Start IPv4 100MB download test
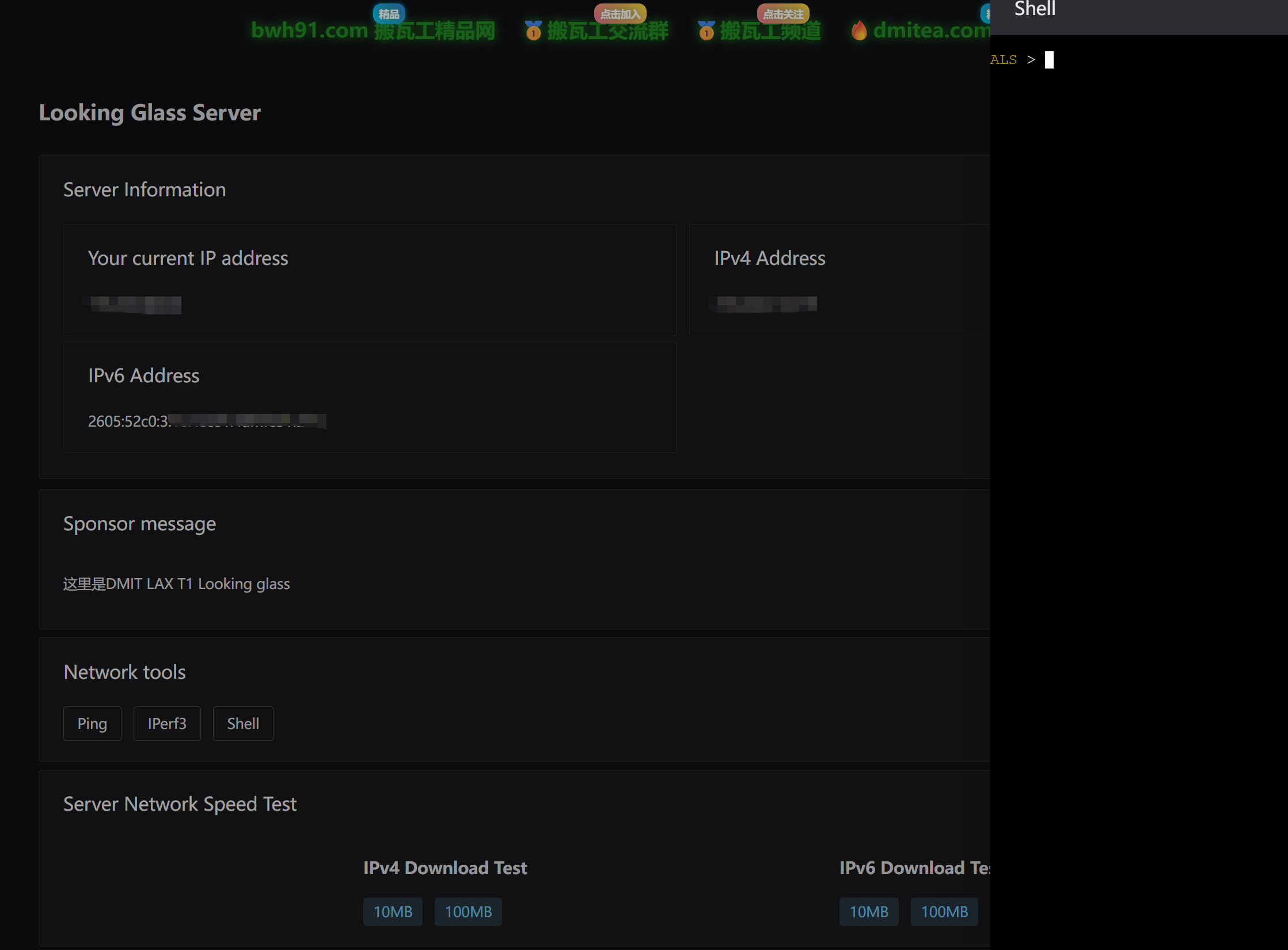This screenshot has height=950, width=1288. 468,912
